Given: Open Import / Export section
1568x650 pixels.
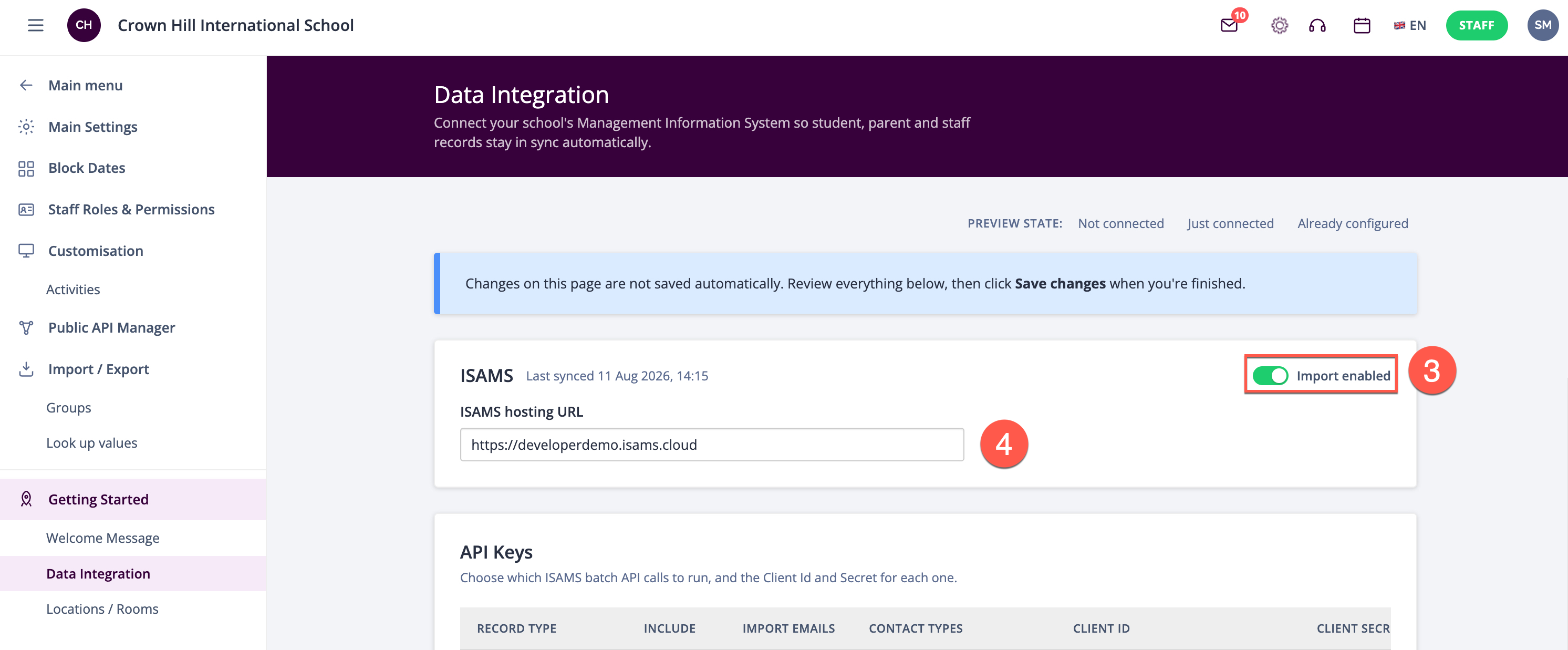Looking at the screenshot, I should [98, 369].
